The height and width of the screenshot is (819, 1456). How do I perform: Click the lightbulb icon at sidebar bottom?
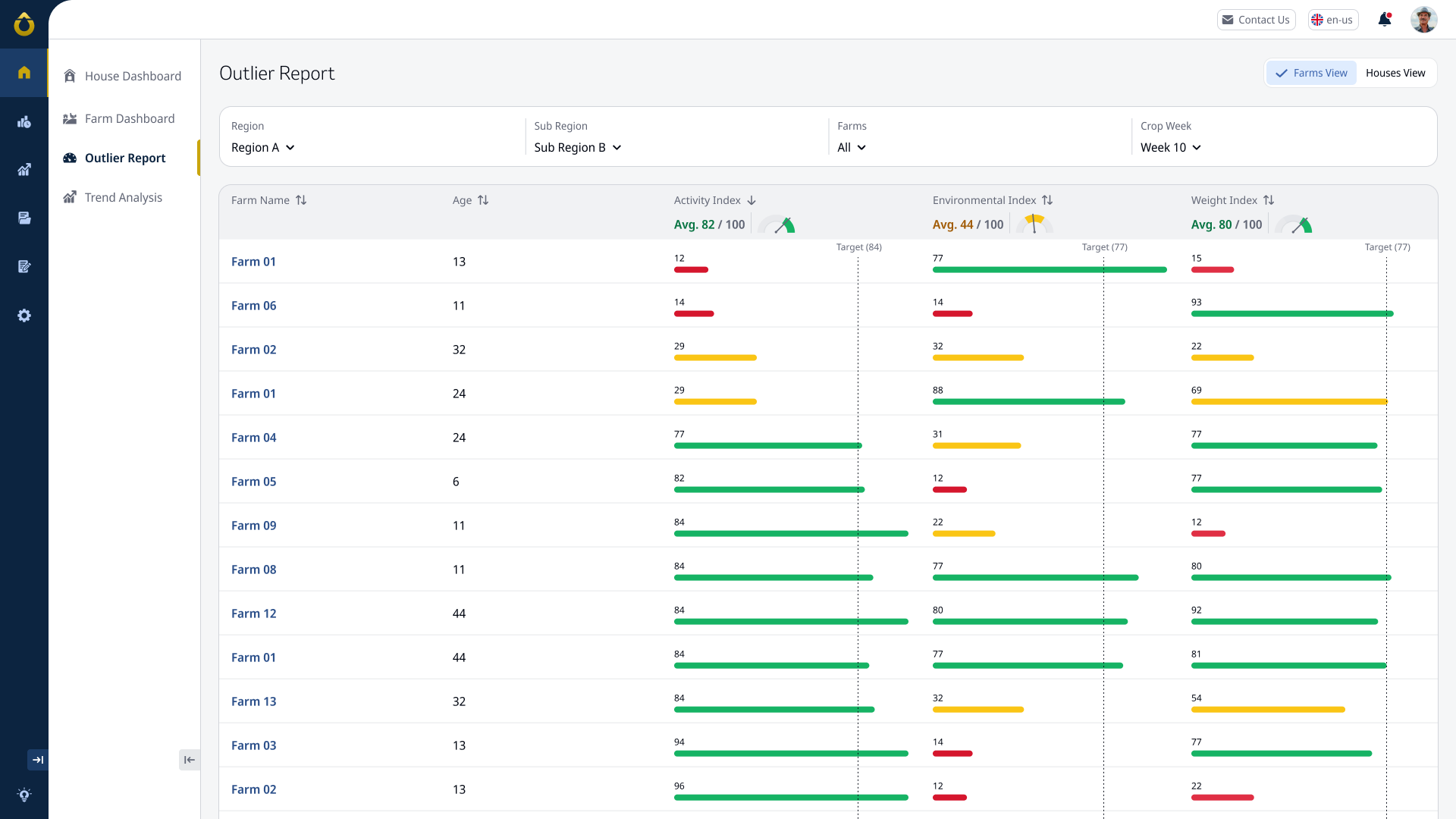[x=24, y=795]
